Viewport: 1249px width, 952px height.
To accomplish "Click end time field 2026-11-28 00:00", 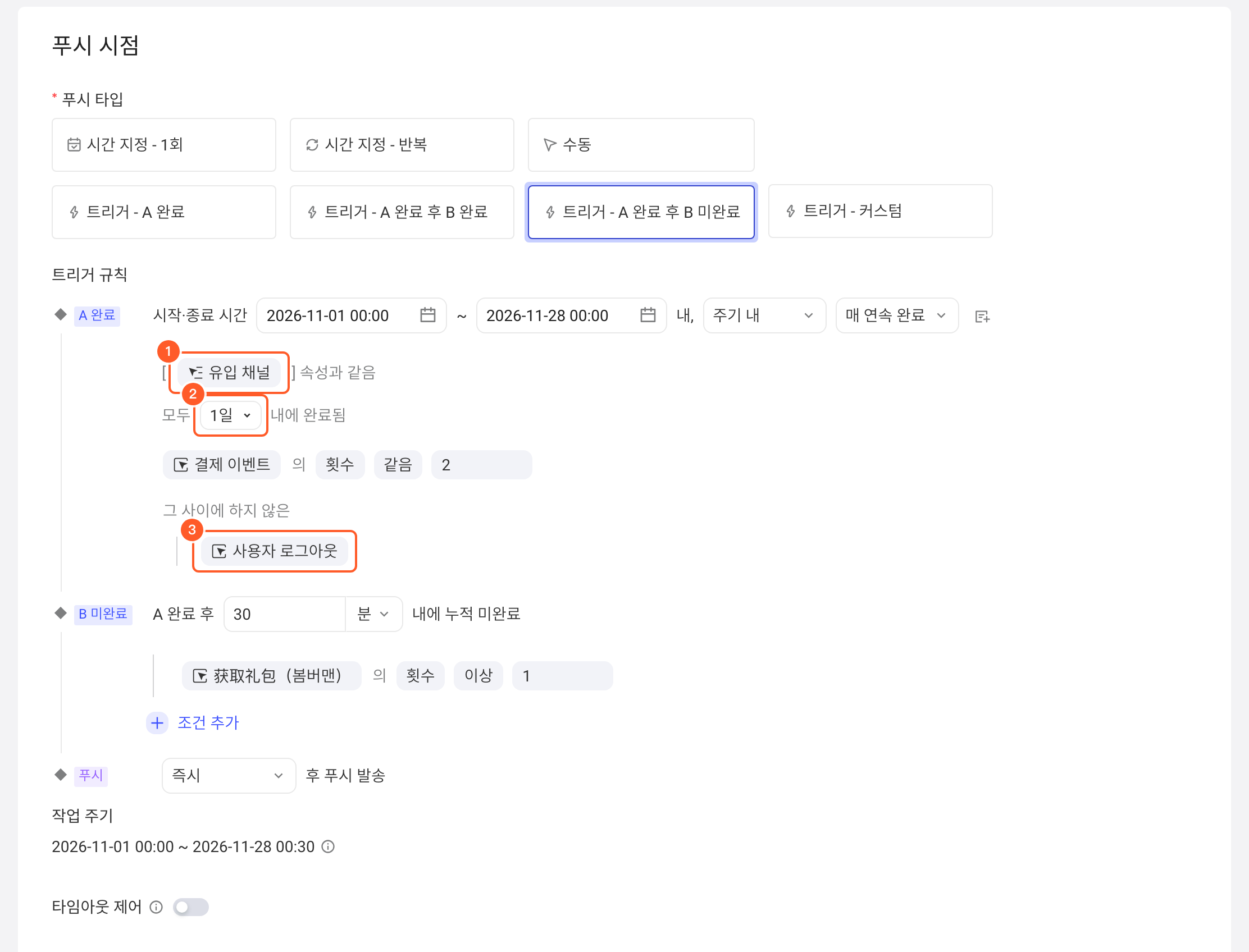I will click(571, 315).
